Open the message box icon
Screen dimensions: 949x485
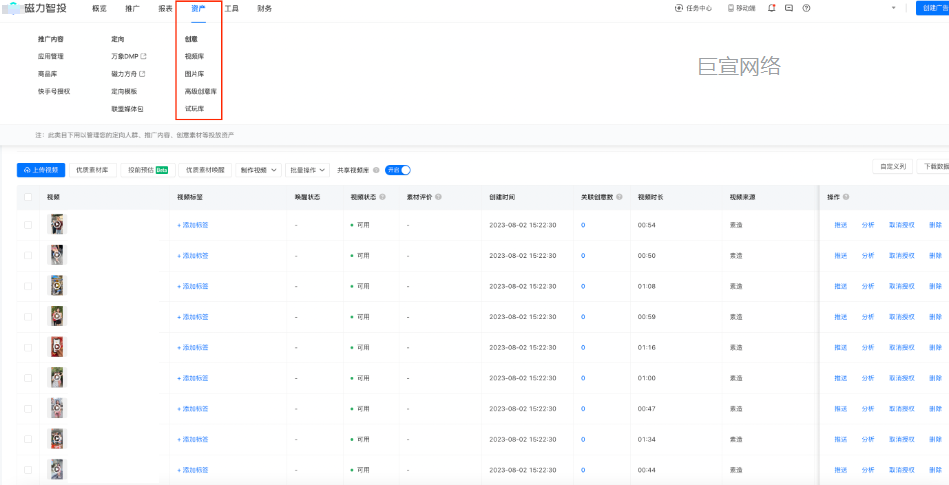[x=789, y=8]
